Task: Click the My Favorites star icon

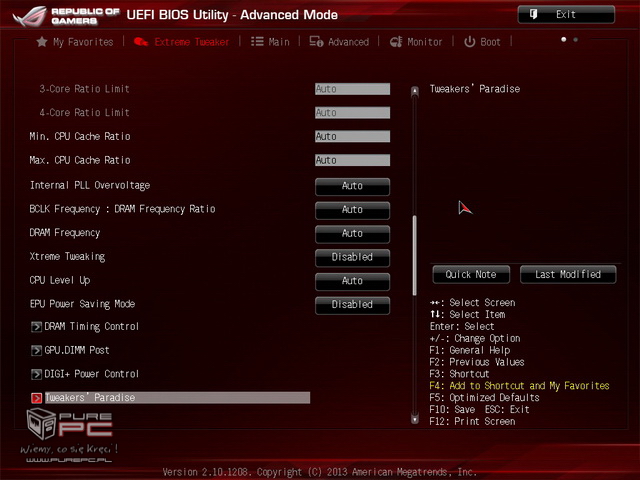Action: click(42, 42)
